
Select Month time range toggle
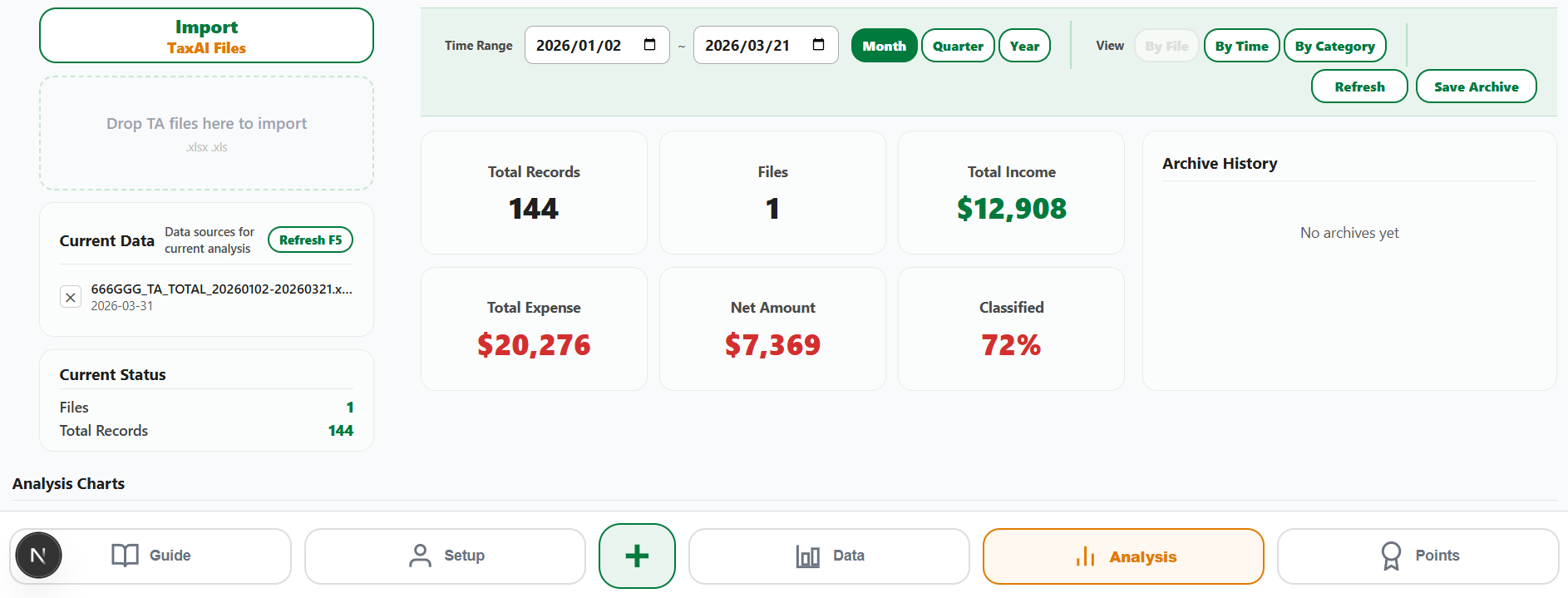point(884,46)
